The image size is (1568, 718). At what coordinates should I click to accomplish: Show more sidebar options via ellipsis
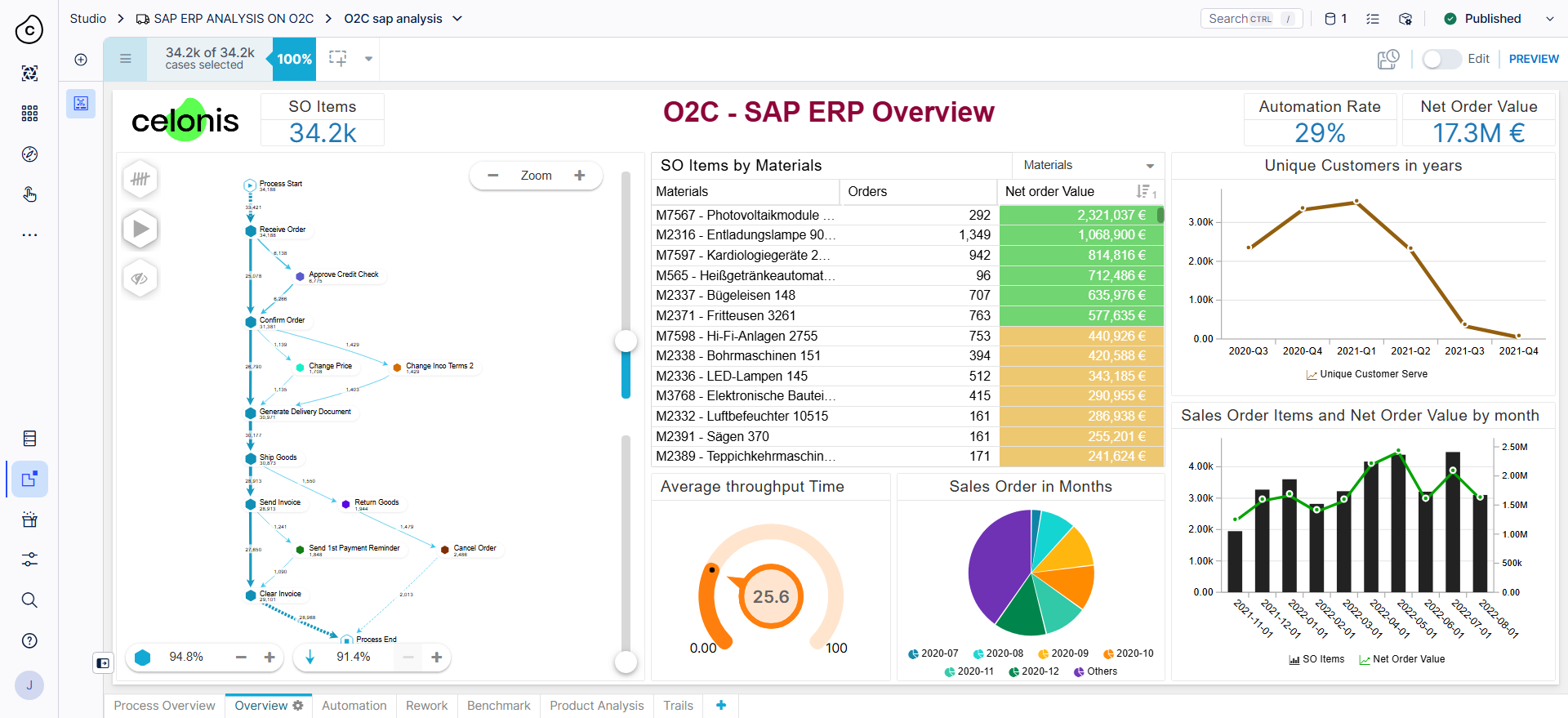pyautogui.click(x=29, y=235)
